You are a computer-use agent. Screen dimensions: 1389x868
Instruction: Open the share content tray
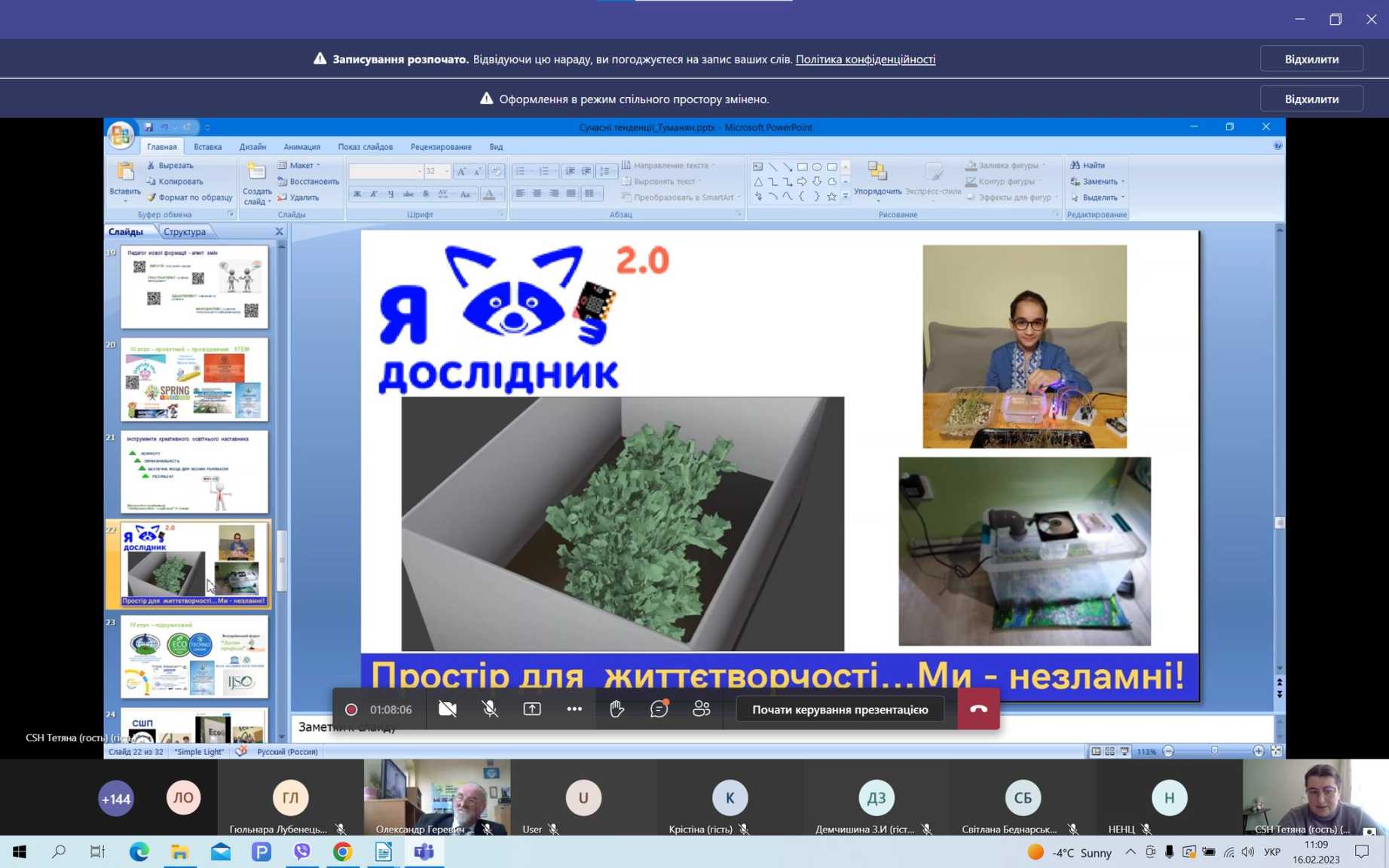(532, 709)
